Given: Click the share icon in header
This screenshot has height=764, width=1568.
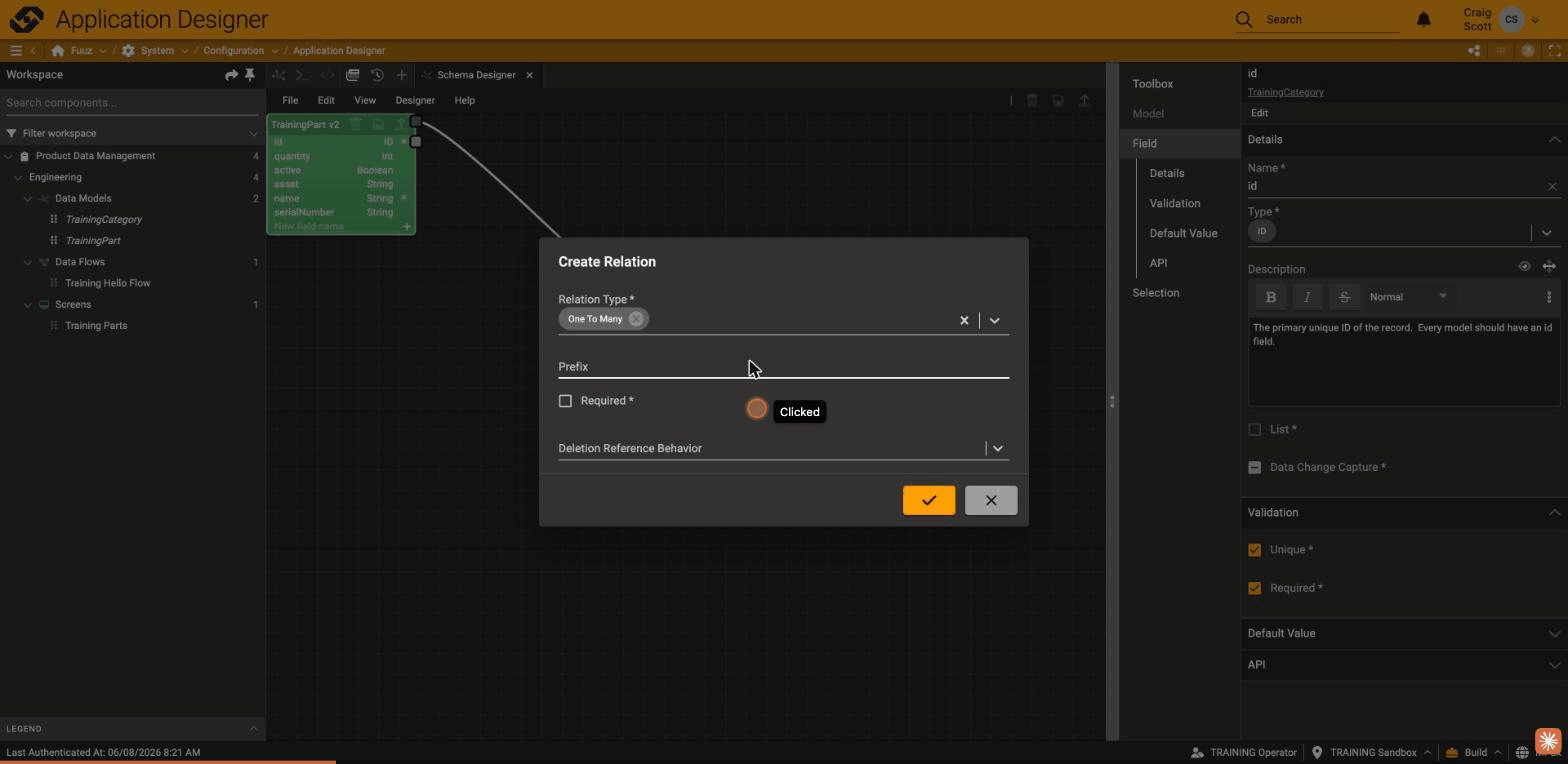Looking at the screenshot, I should (x=1473, y=50).
